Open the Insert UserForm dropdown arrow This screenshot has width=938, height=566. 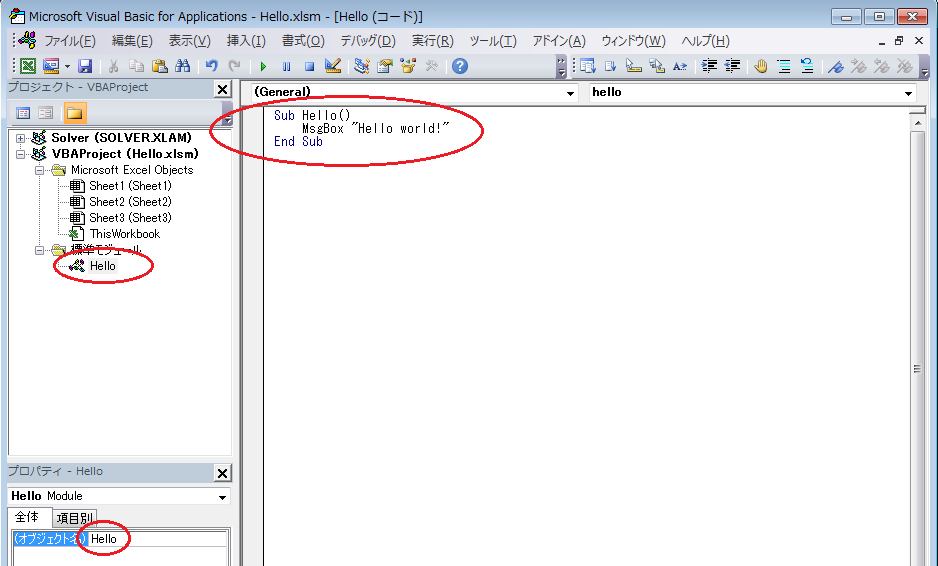click(67, 66)
